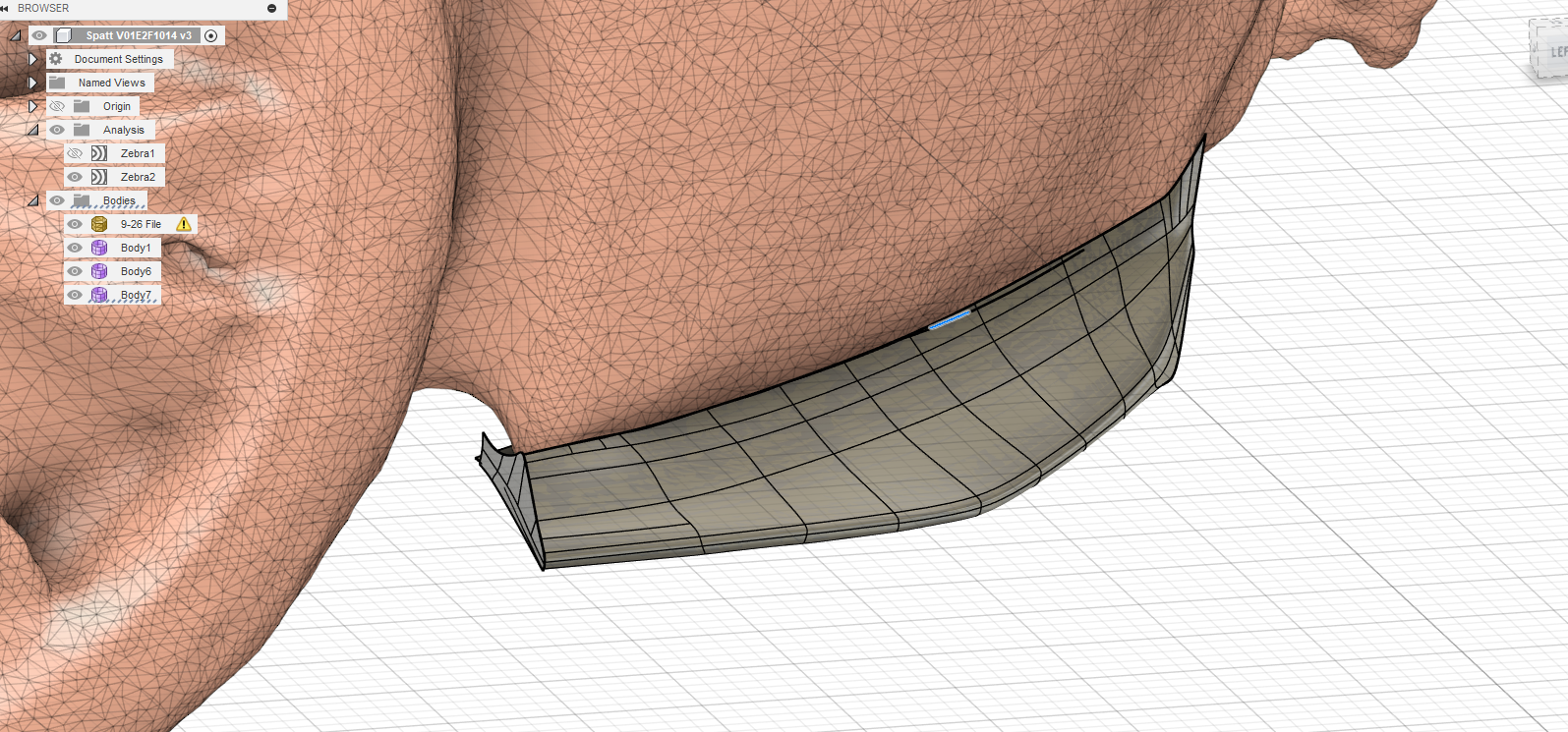Select the Named Views label
This screenshot has width=1568, height=732.
[112, 83]
